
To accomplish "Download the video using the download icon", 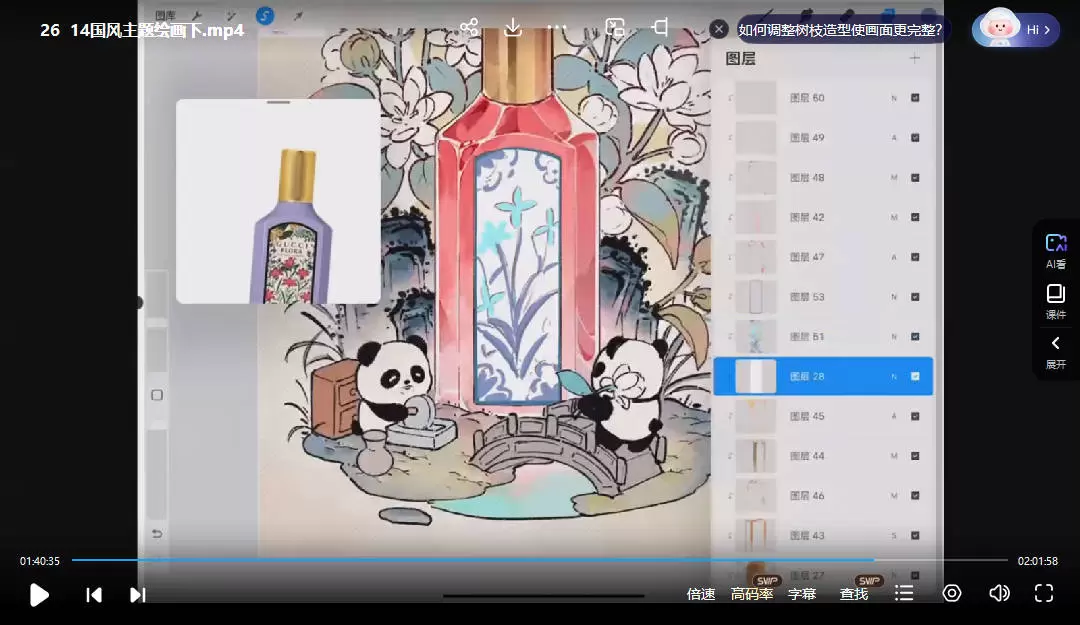I will click(x=513, y=28).
